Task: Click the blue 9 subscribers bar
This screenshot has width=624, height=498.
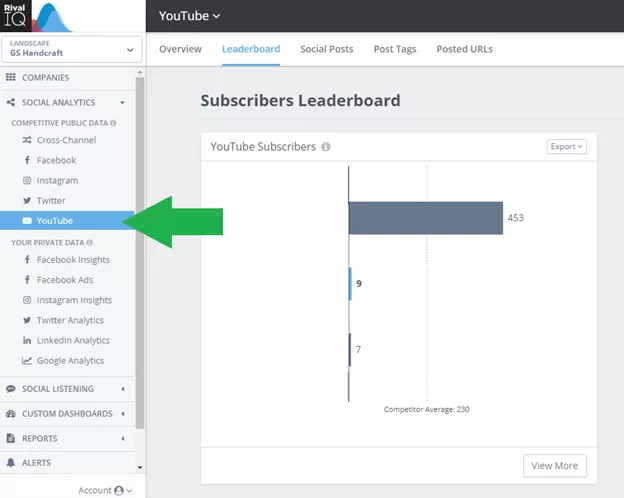Action: 350,284
